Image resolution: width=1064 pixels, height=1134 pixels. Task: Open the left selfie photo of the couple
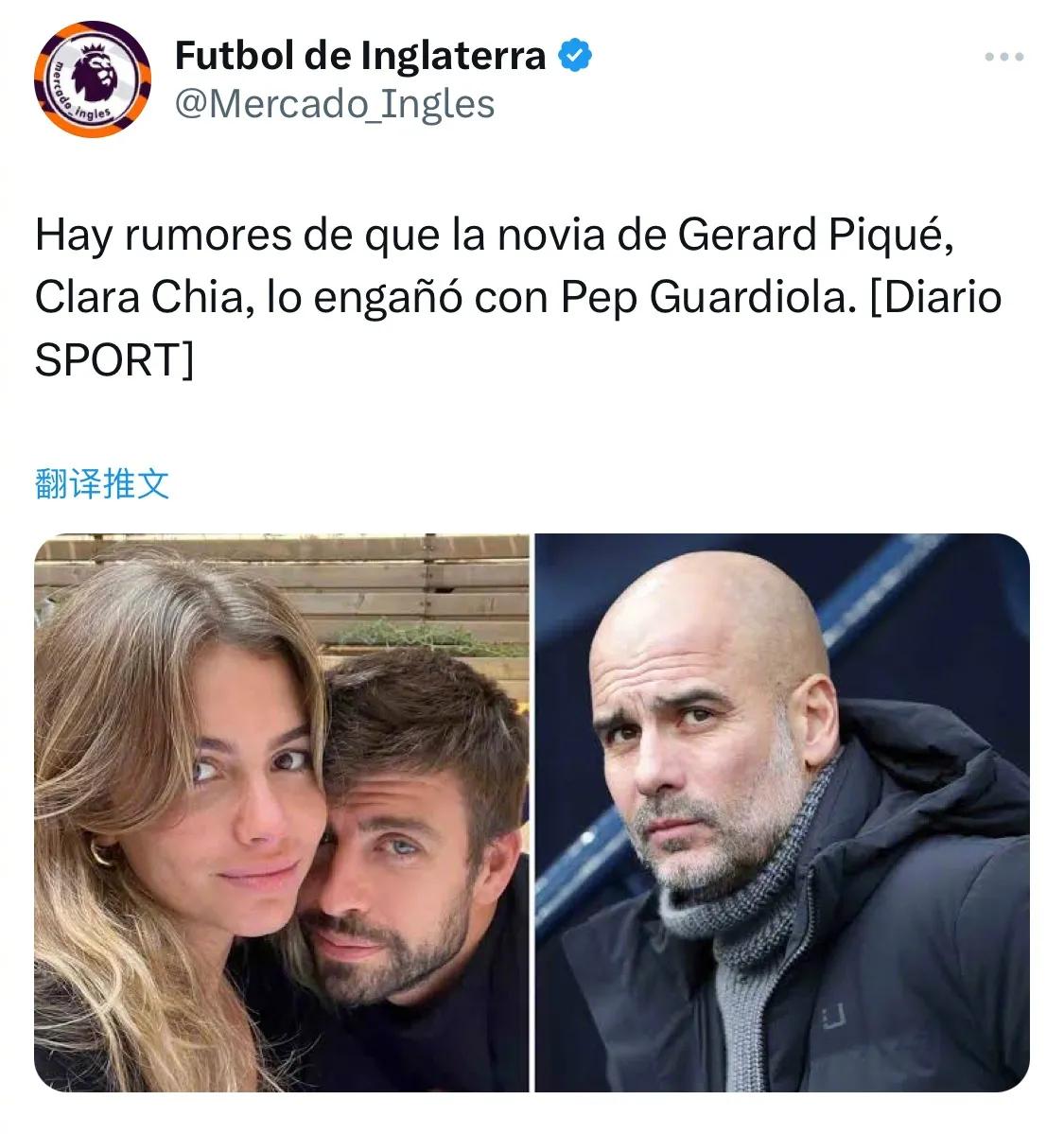click(x=282, y=812)
